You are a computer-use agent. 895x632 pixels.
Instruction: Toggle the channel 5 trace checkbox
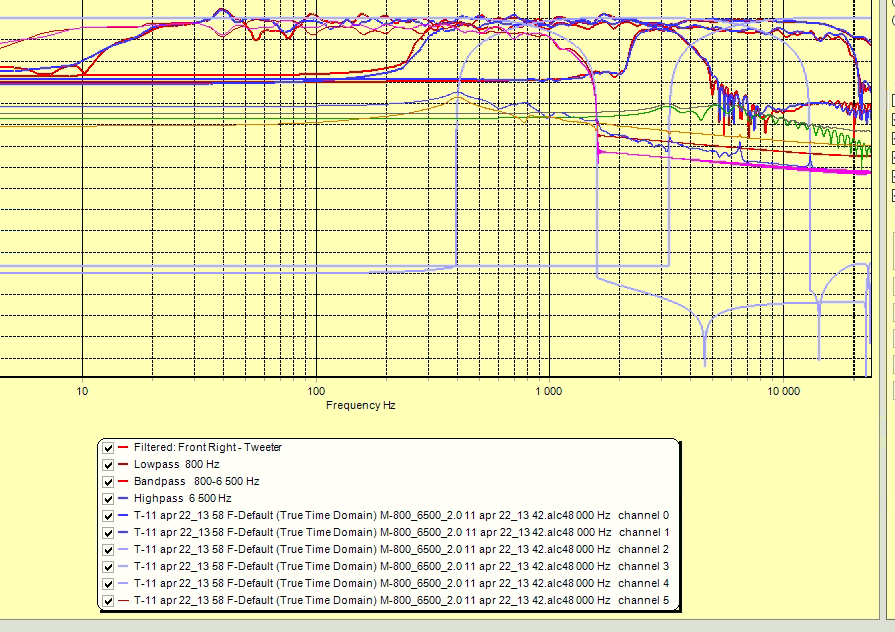tap(108, 601)
